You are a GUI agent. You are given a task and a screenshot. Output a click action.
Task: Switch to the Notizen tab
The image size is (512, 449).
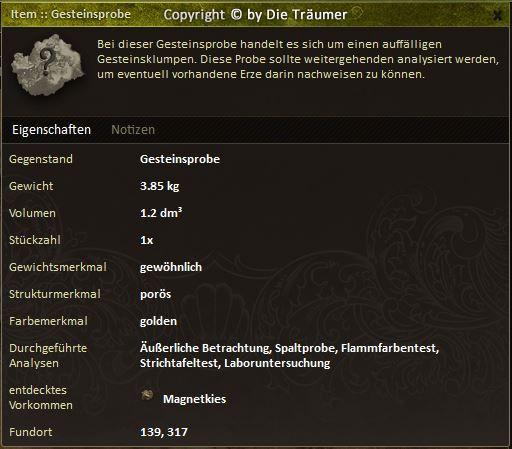[x=133, y=130]
